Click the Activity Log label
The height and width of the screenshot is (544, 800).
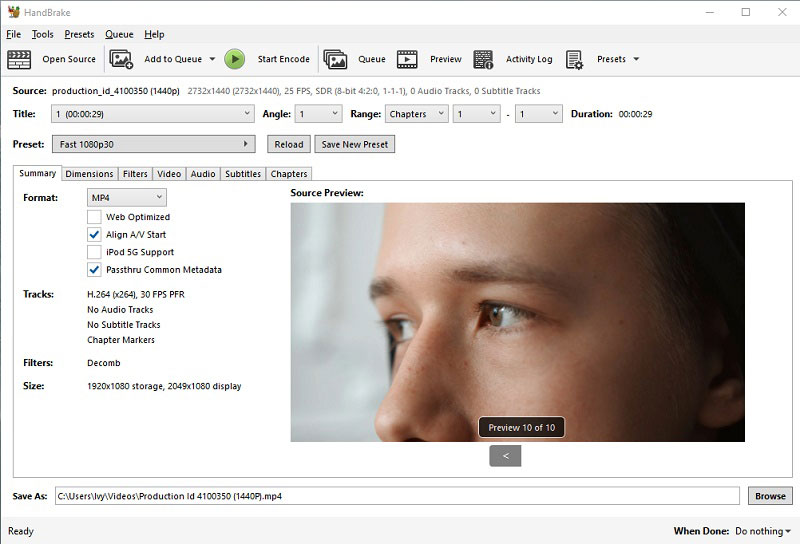pyautogui.click(x=529, y=59)
